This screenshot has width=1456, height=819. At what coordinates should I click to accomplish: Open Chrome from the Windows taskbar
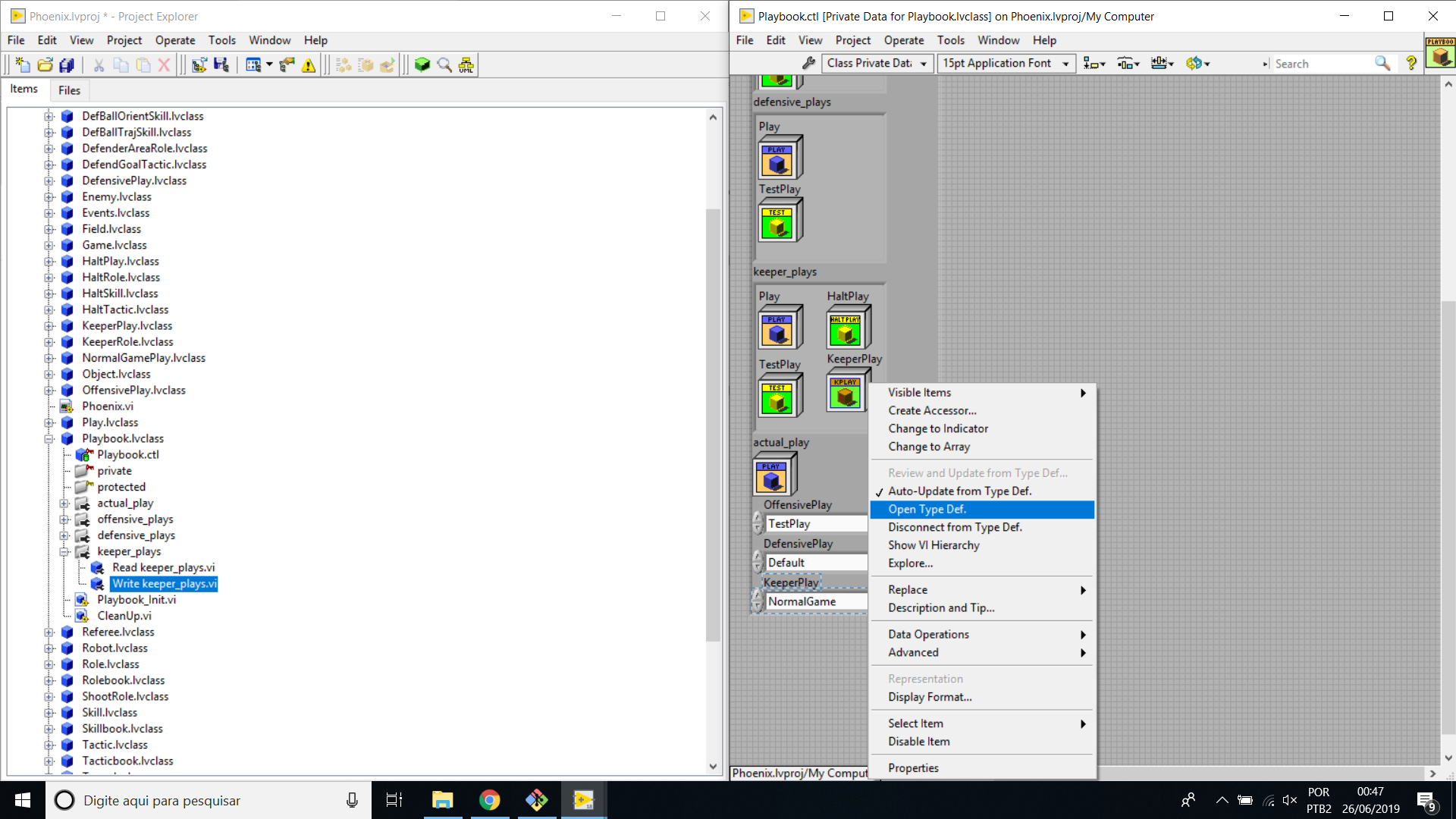(489, 800)
